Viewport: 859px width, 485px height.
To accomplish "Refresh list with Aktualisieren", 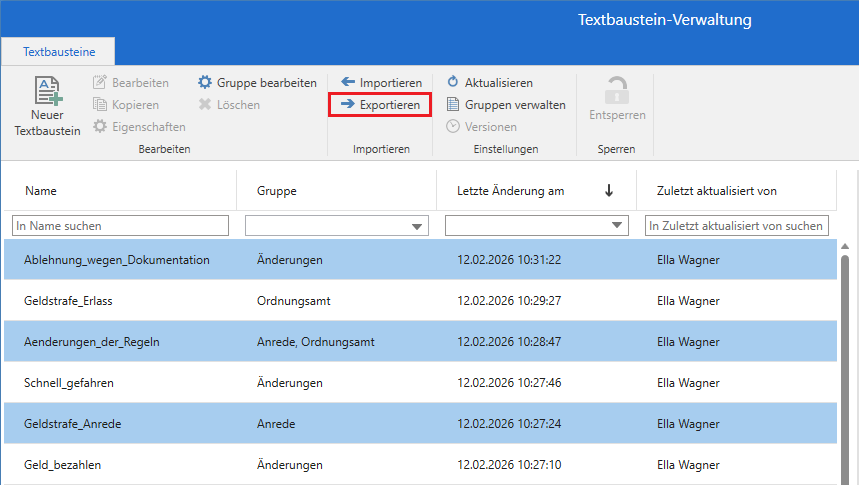I will [453, 83].
